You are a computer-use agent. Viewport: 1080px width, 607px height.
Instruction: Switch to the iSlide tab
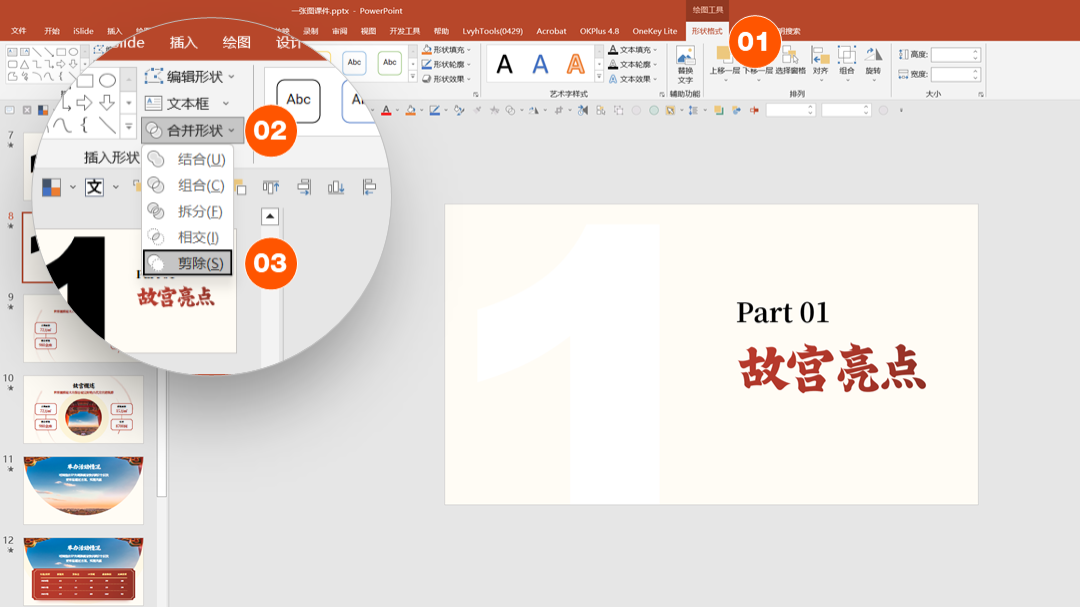(83, 31)
